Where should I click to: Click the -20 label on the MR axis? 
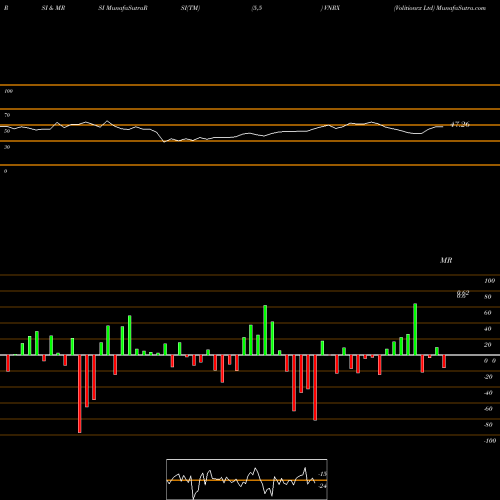pos(488,377)
